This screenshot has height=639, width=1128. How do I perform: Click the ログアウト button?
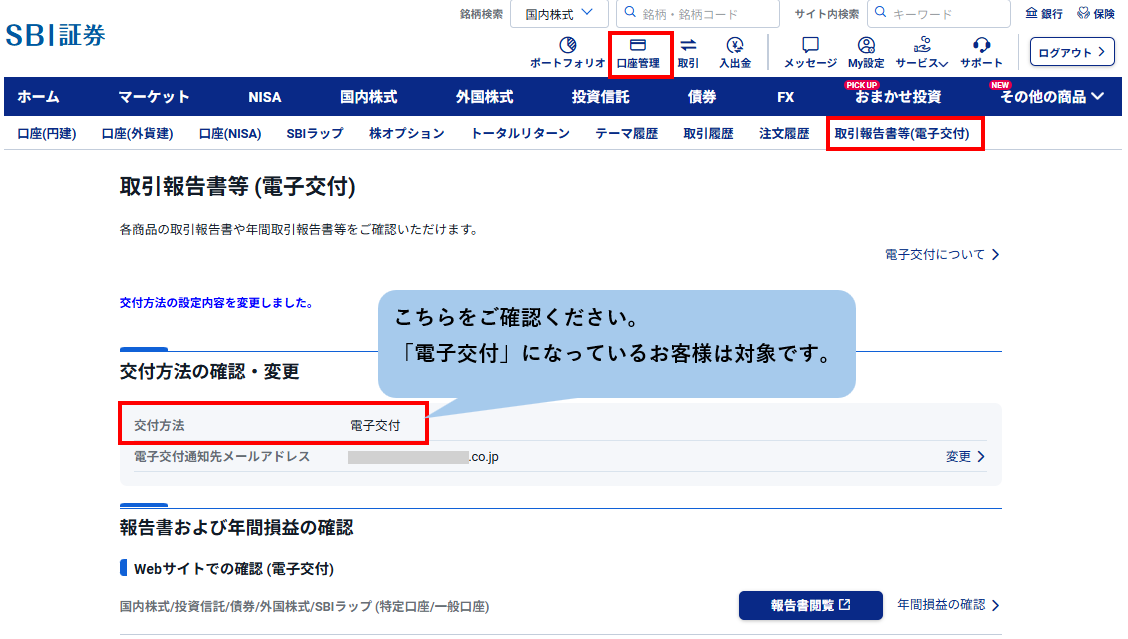[x=1072, y=52]
